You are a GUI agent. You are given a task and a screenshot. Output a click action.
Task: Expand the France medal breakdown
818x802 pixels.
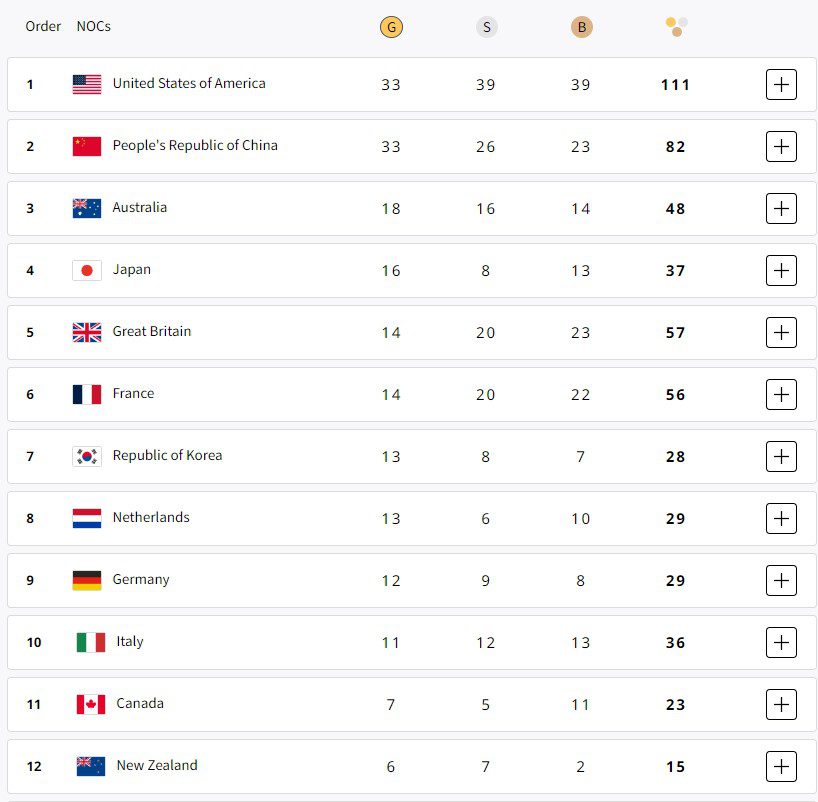click(x=781, y=395)
